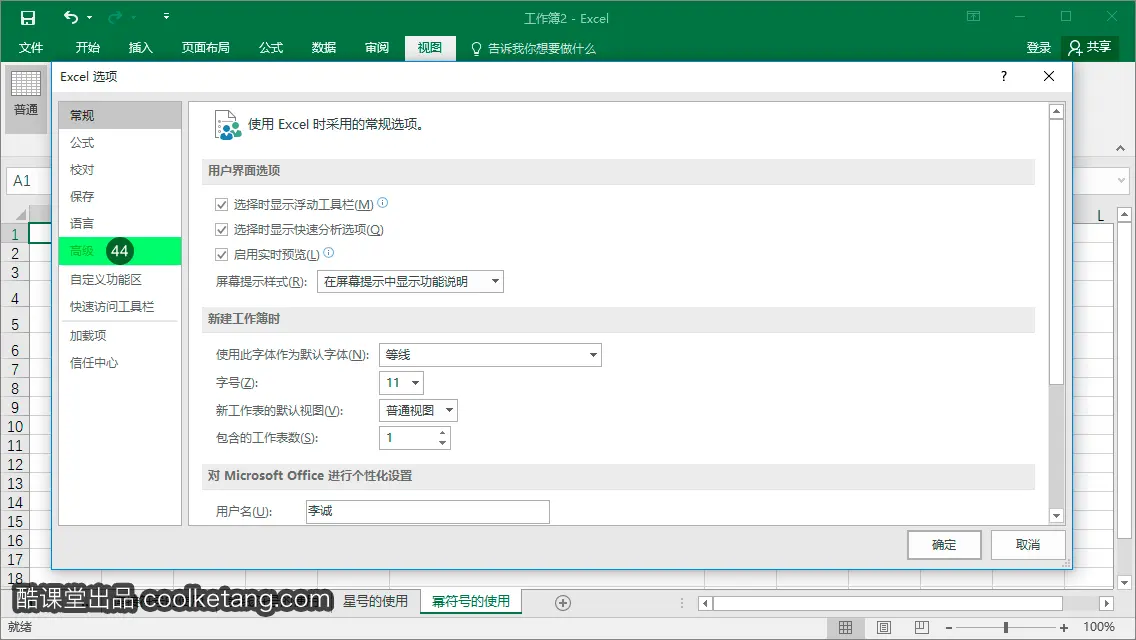The height and width of the screenshot is (640, 1136).
Task: Collapse the ribbon with up chevron
Action: (1120, 148)
